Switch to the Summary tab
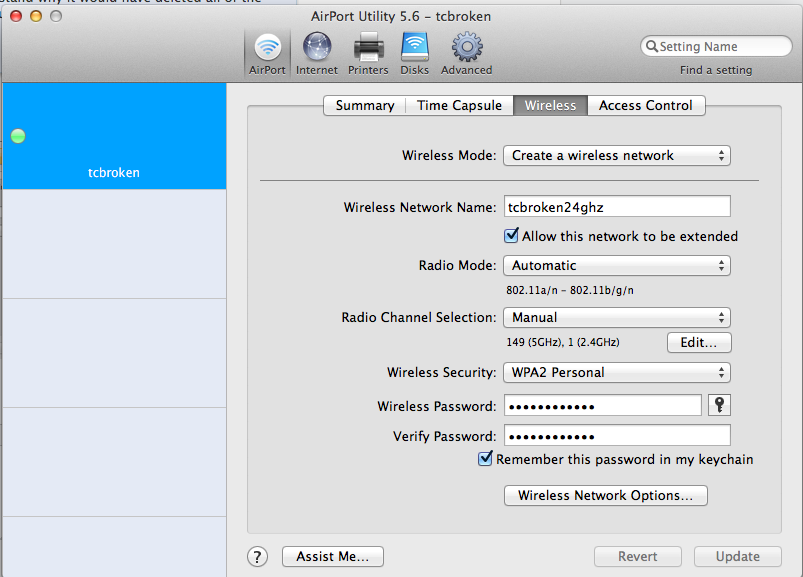 (365, 105)
